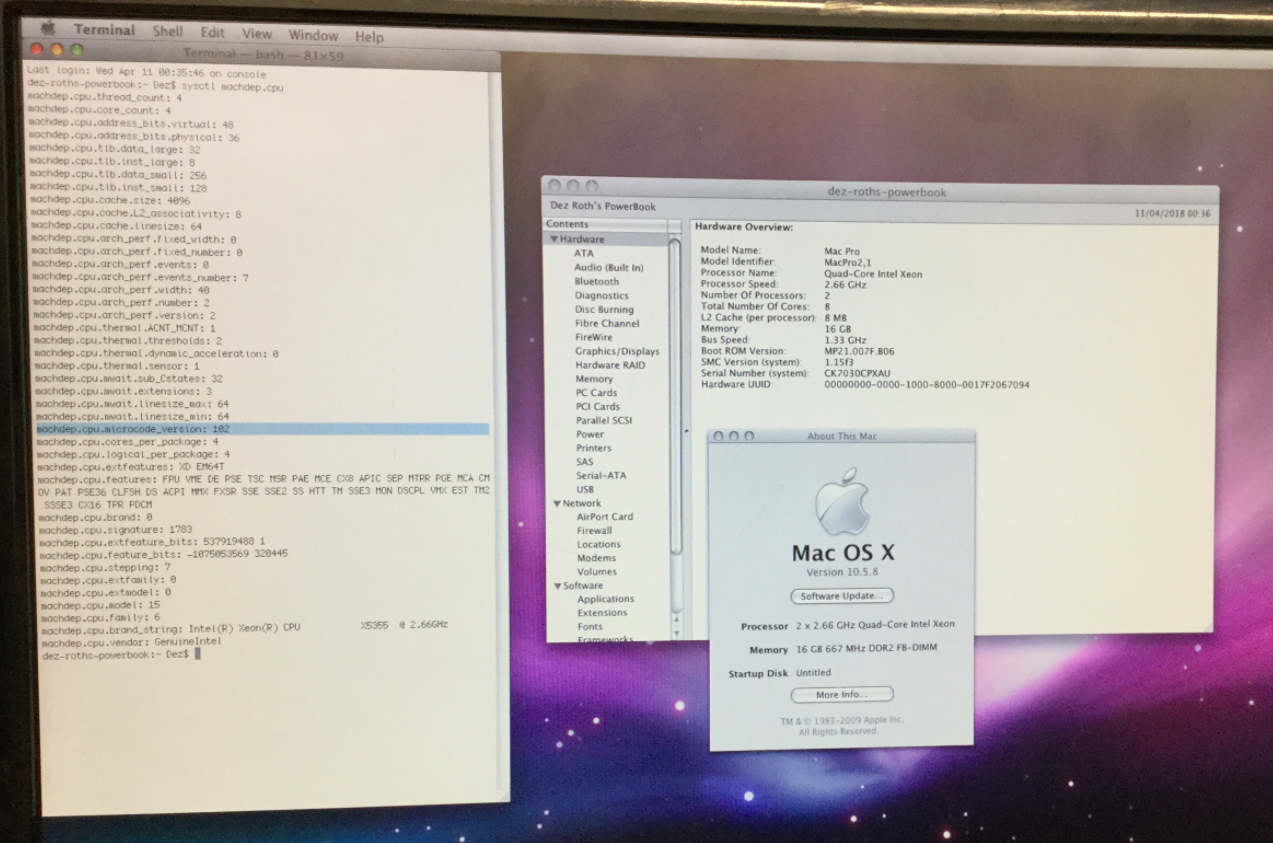
Task: Click the 11/04/2018 date in System Profiler
Action: tap(1173, 214)
